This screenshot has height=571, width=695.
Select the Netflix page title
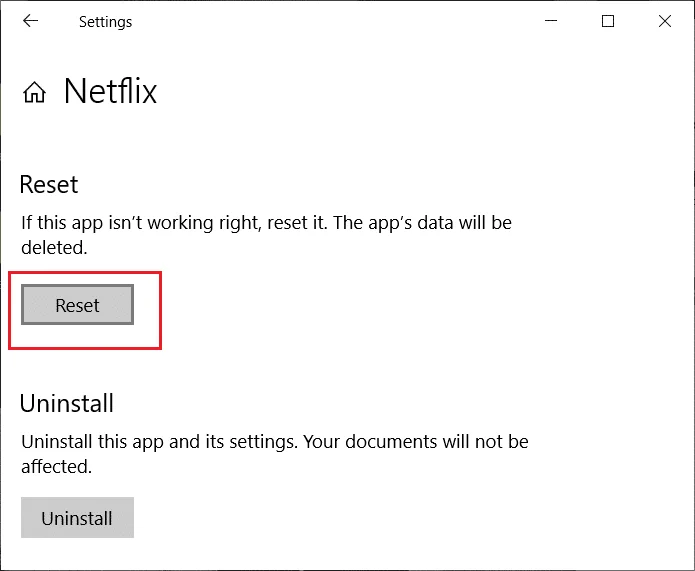[110, 91]
